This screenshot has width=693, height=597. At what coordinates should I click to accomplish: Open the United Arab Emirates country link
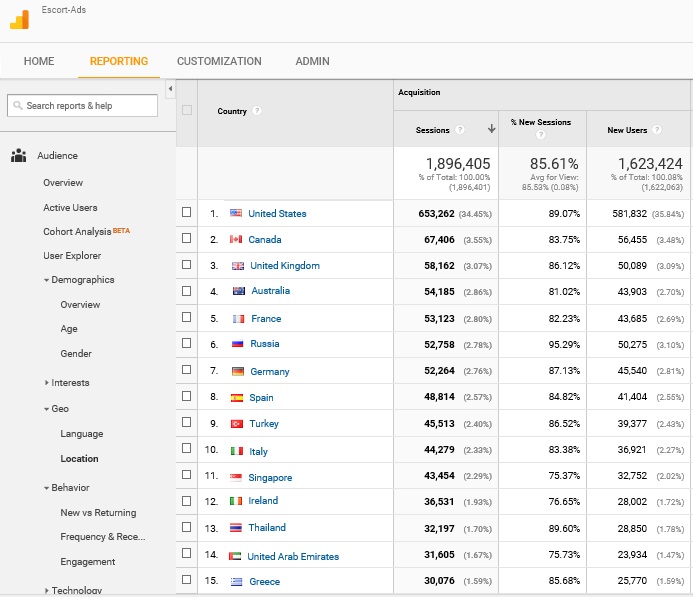[293, 556]
